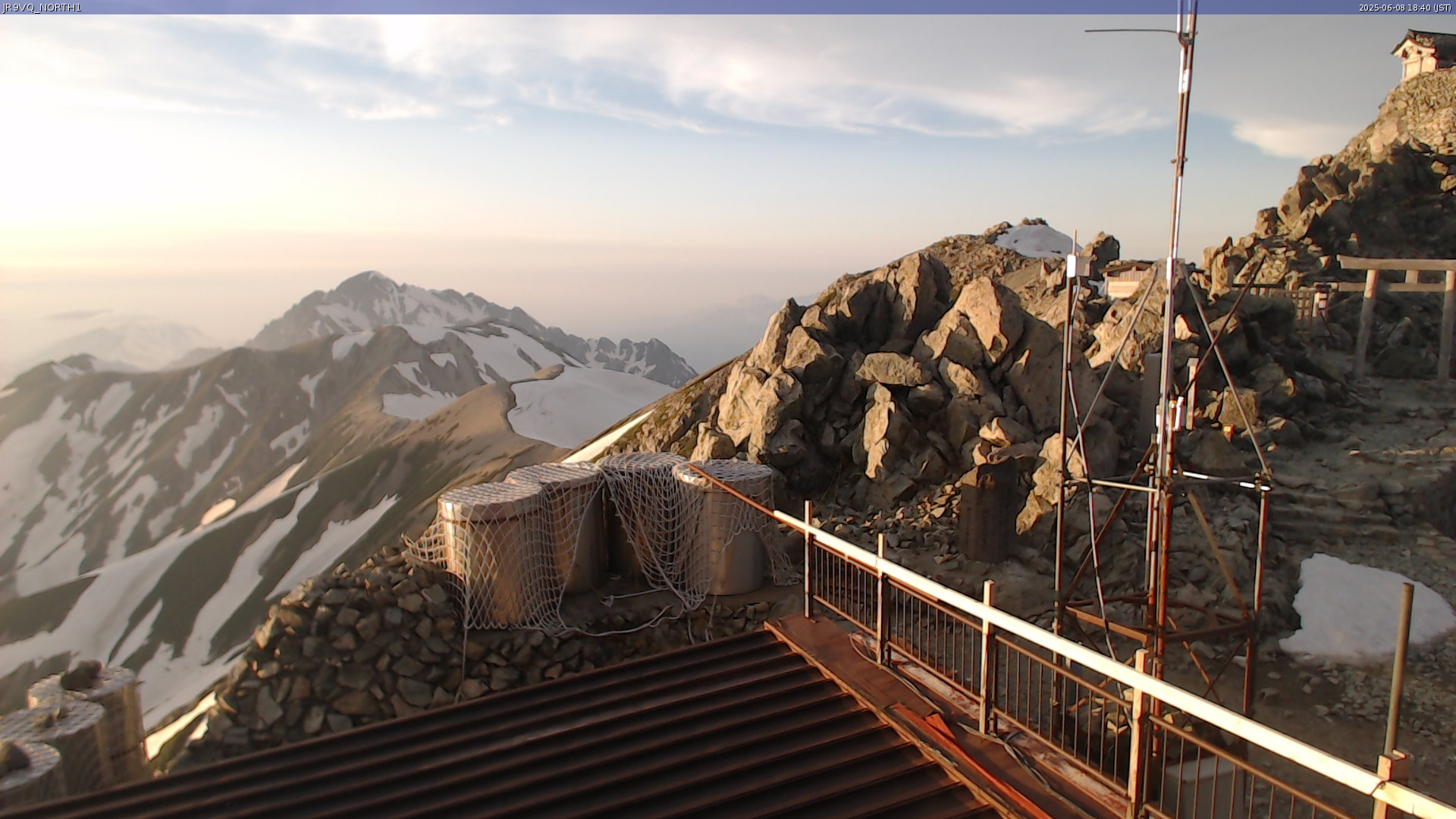Click the stone wall below the tanks
This screenshot has height=819, width=1456.
[x=364, y=652]
